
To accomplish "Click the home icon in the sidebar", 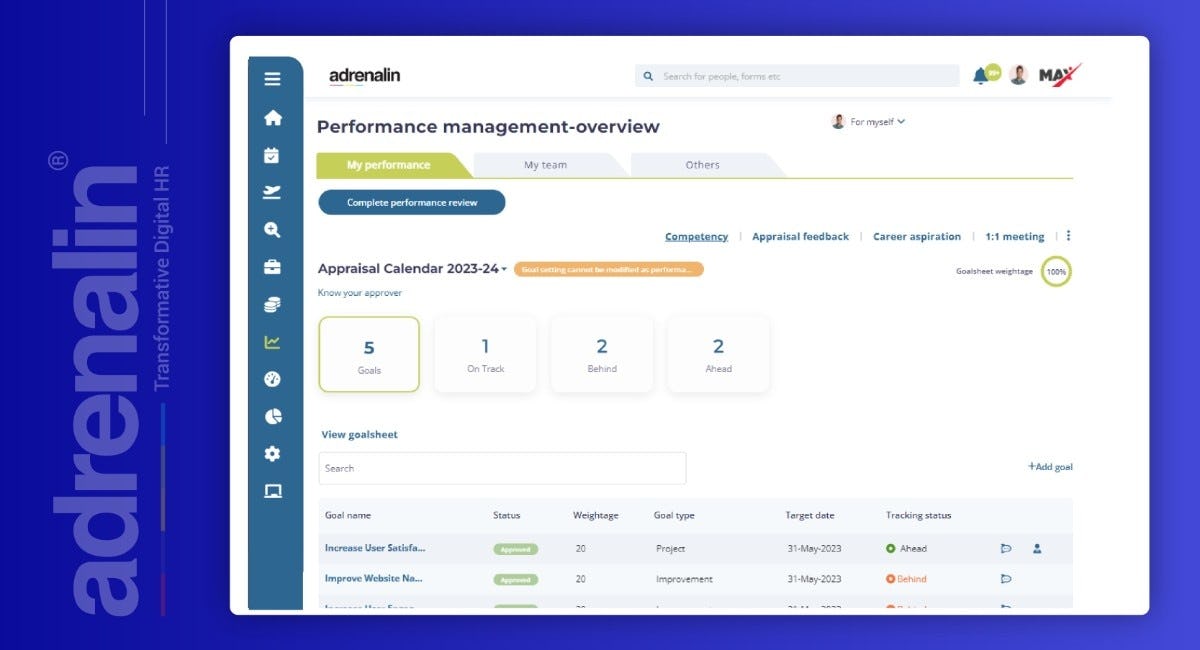I will [x=272, y=117].
